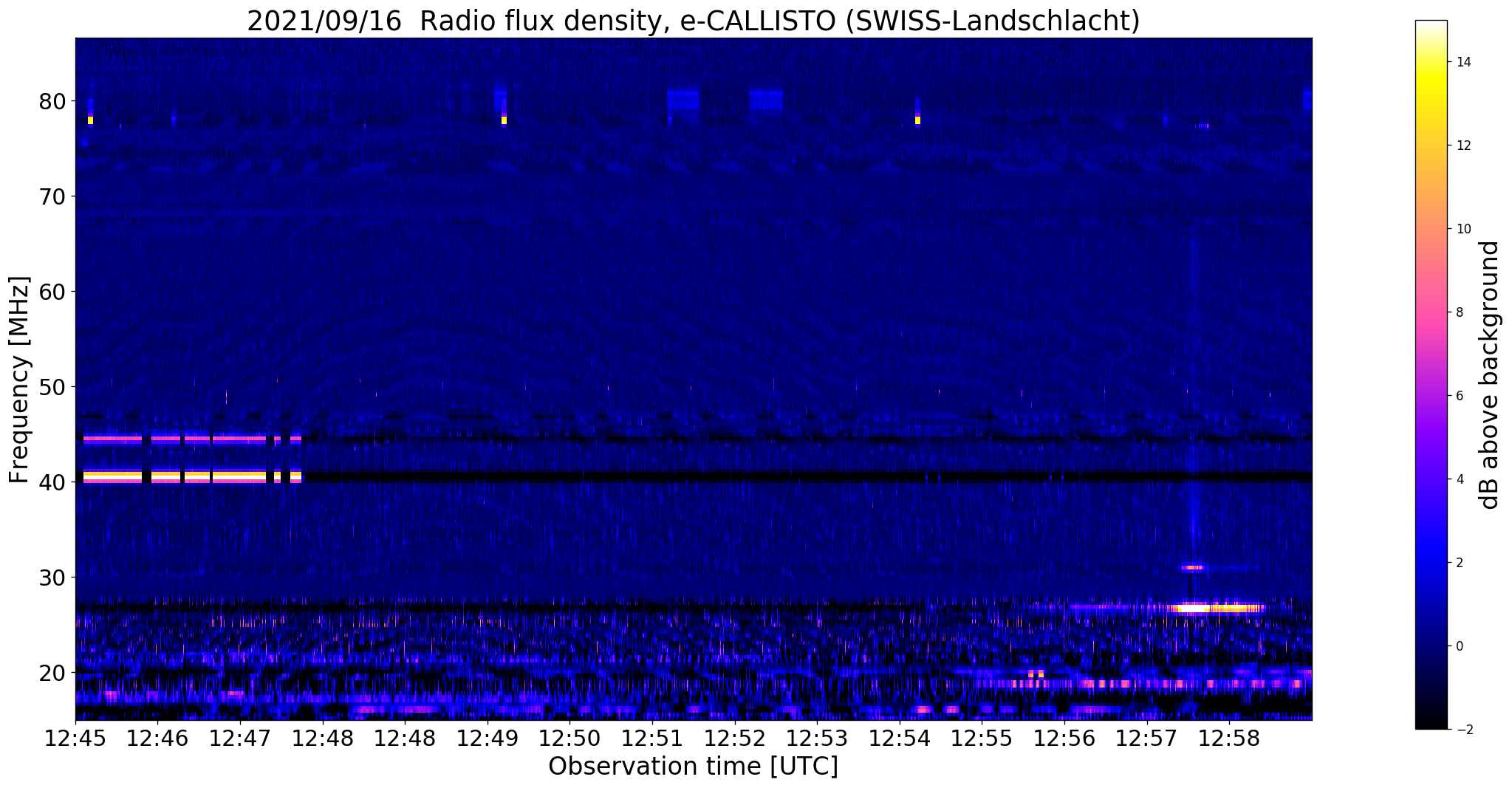The height and width of the screenshot is (788, 1512).
Task: Click the 12:55 time tick label
Action: pos(982,739)
